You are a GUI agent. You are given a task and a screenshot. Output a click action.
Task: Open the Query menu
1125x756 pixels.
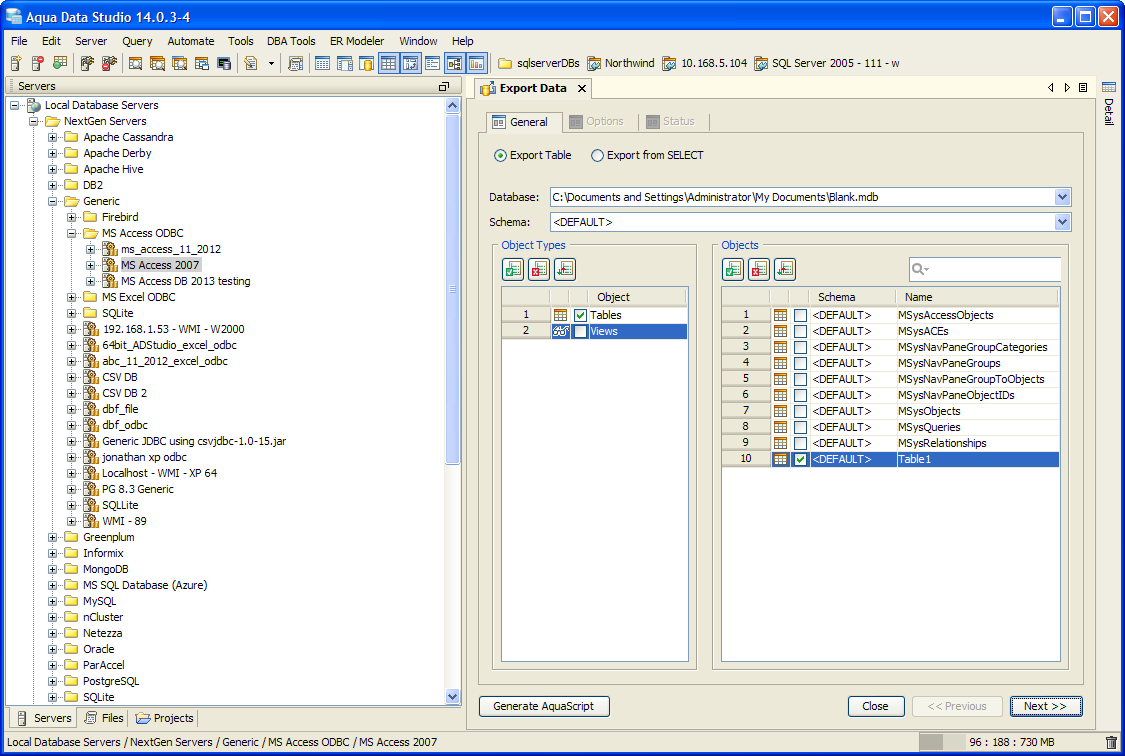point(137,42)
